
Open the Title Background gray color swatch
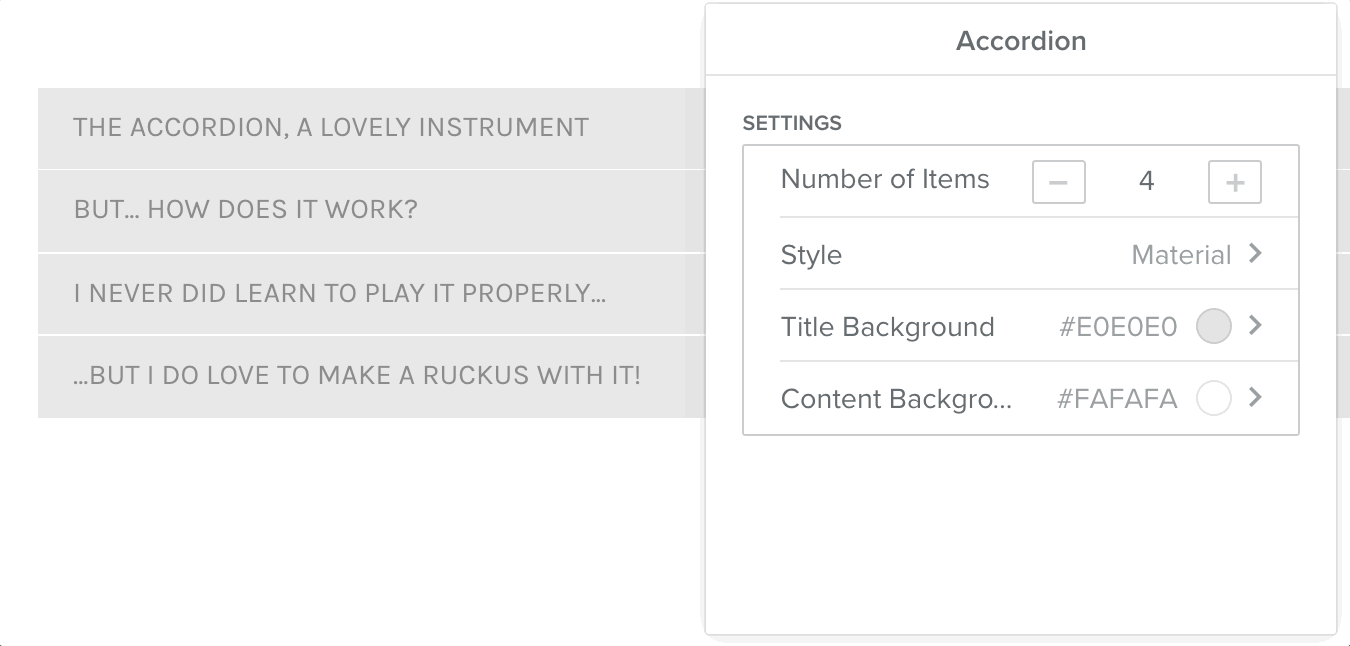[1213, 326]
